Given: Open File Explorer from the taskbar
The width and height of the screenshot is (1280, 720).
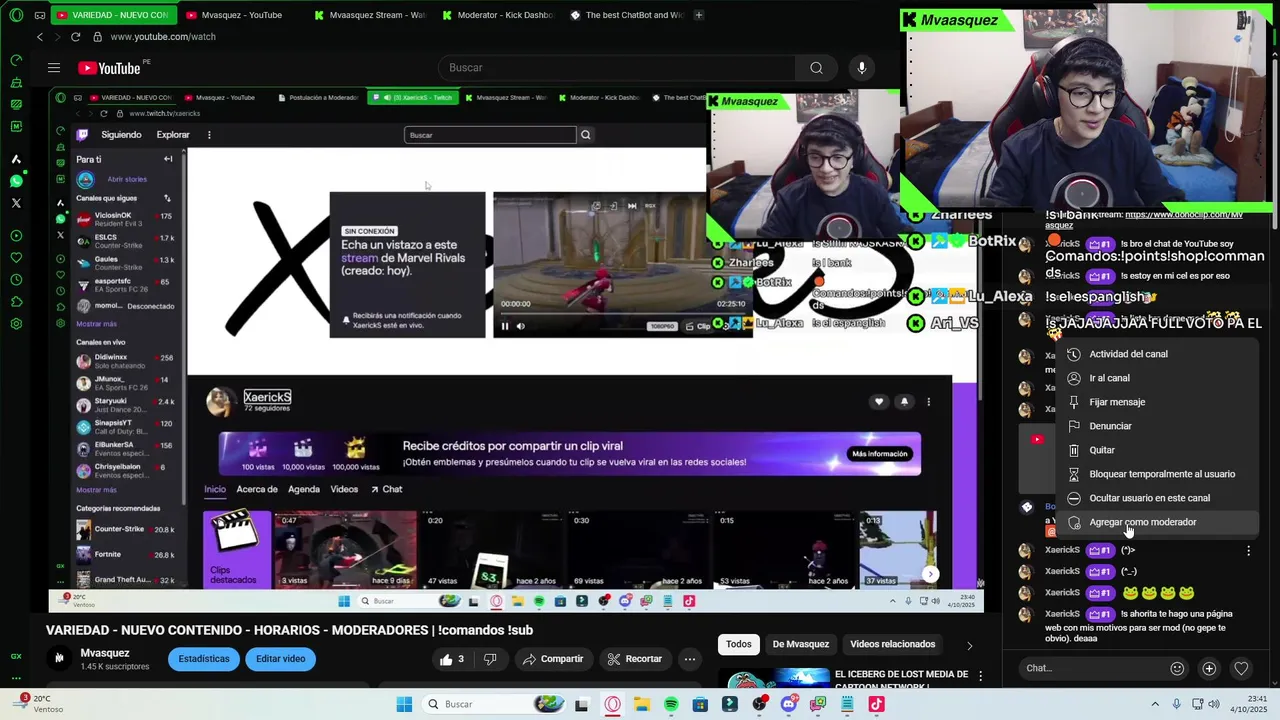Looking at the screenshot, I should 641,704.
